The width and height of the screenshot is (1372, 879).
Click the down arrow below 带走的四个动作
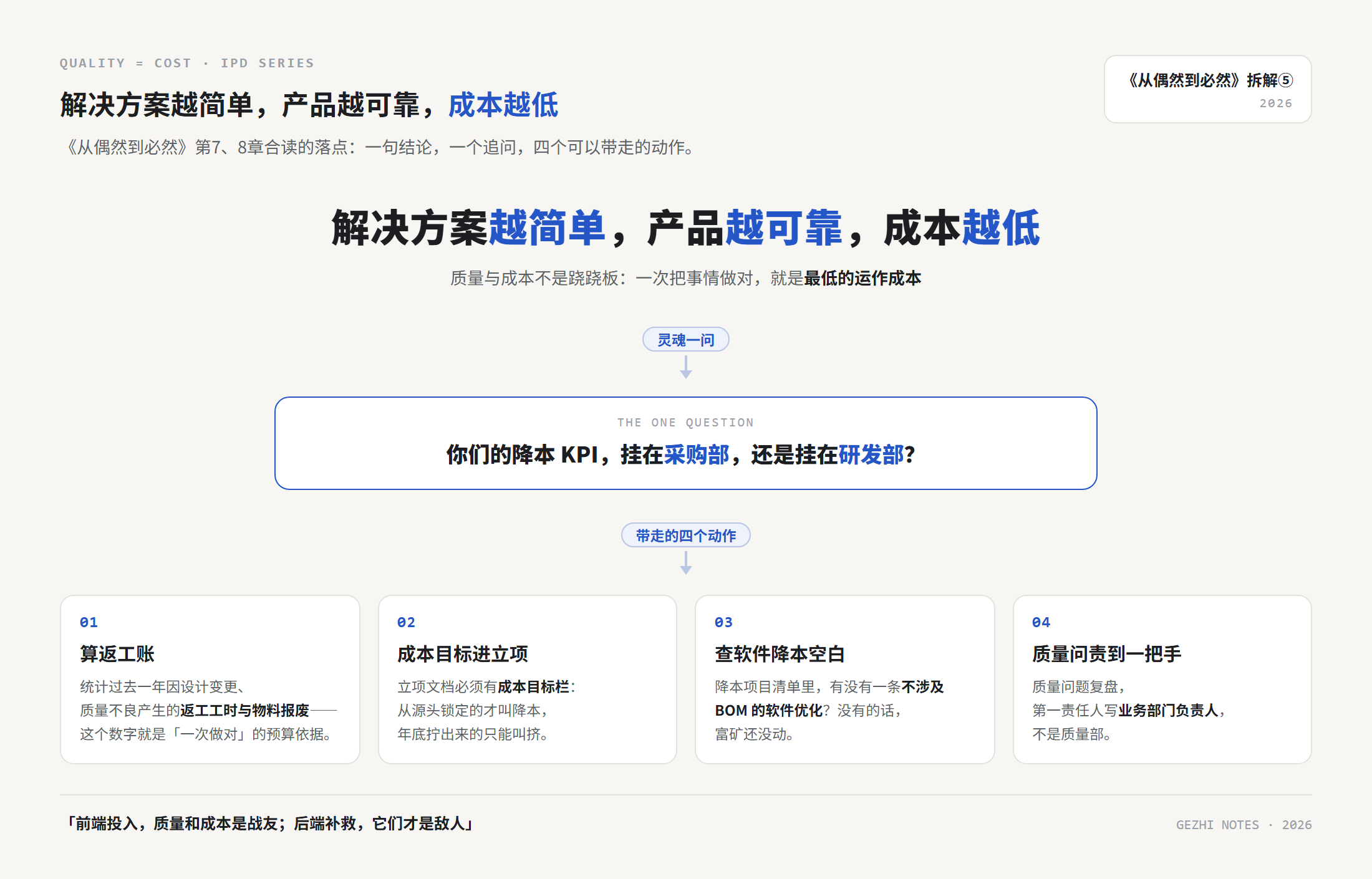pyautogui.click(x=685, y=562)
